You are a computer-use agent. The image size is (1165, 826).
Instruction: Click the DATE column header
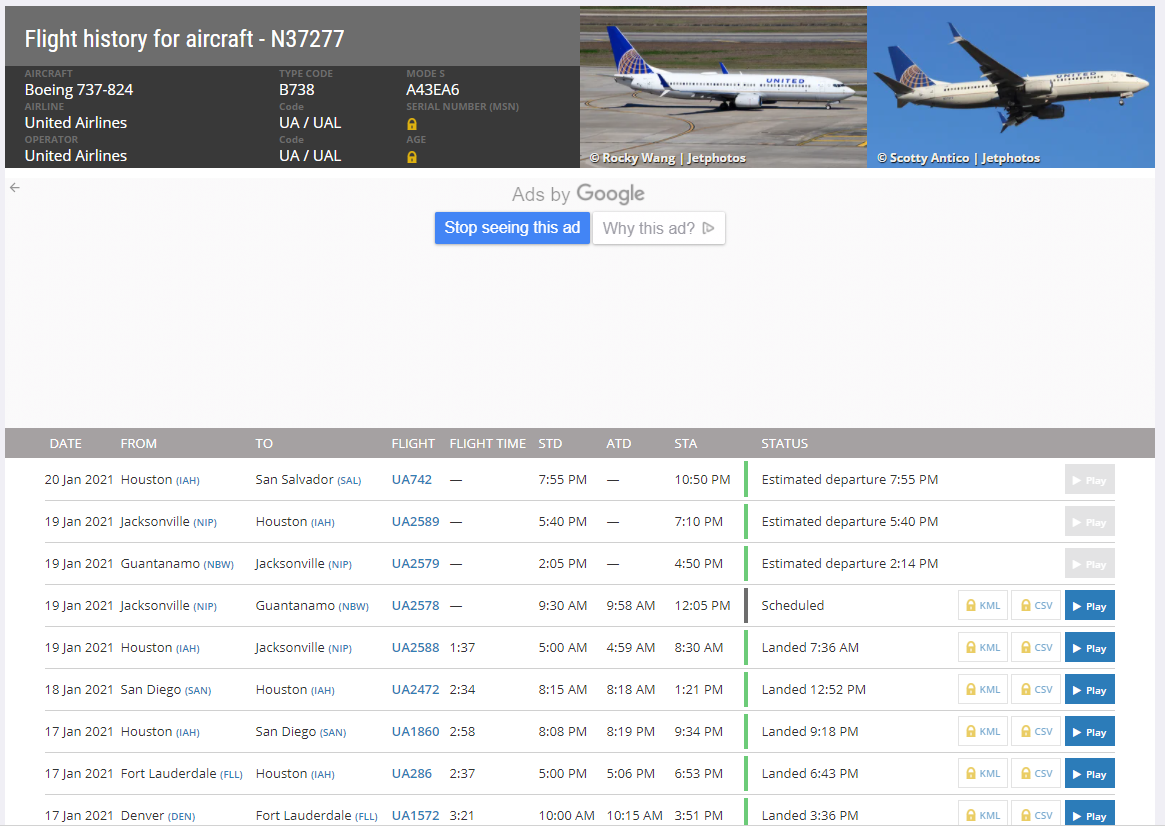65,443
